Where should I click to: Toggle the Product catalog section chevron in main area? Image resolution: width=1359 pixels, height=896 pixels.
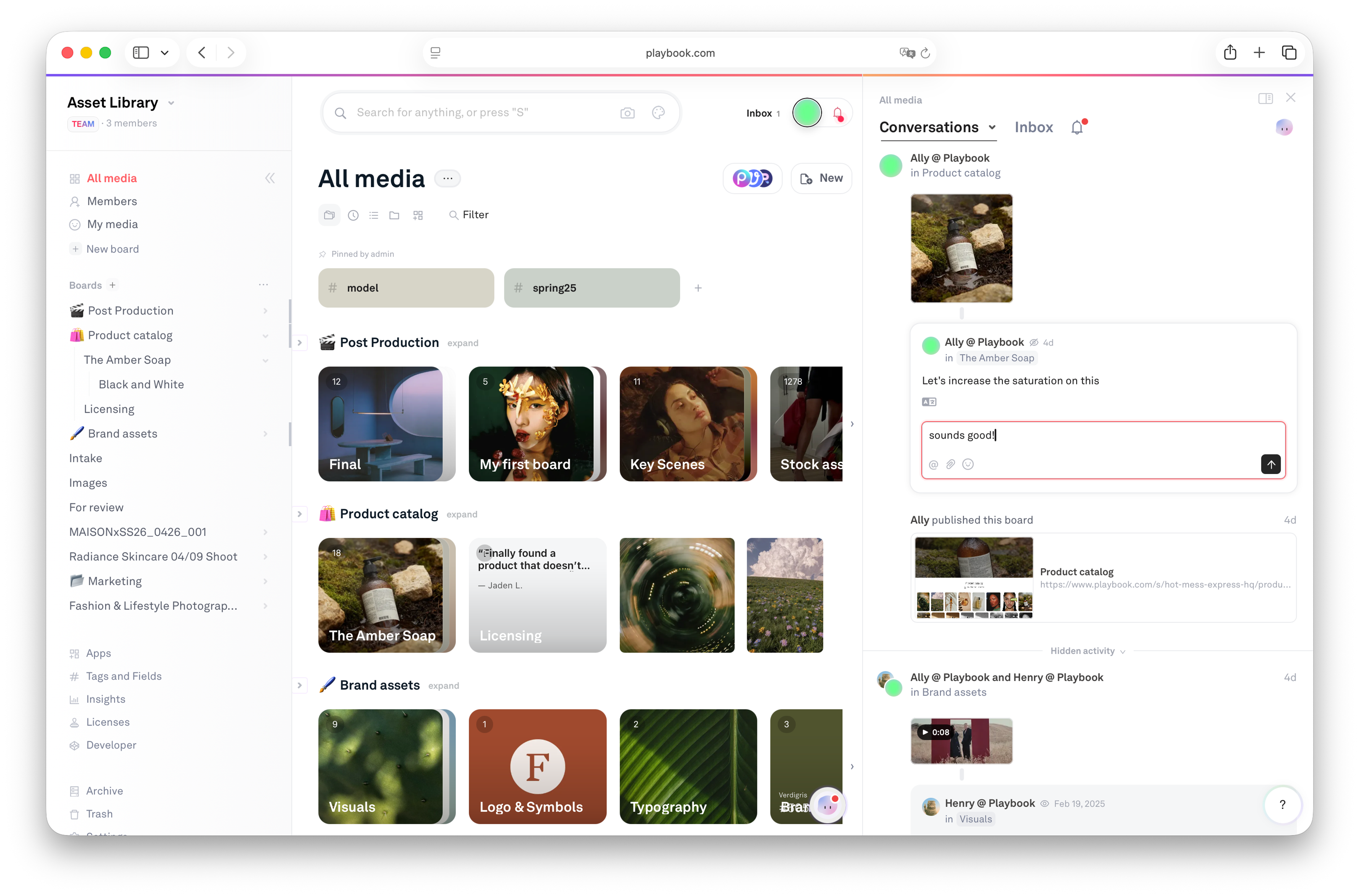pyautogui.click(x=300, y=514)
